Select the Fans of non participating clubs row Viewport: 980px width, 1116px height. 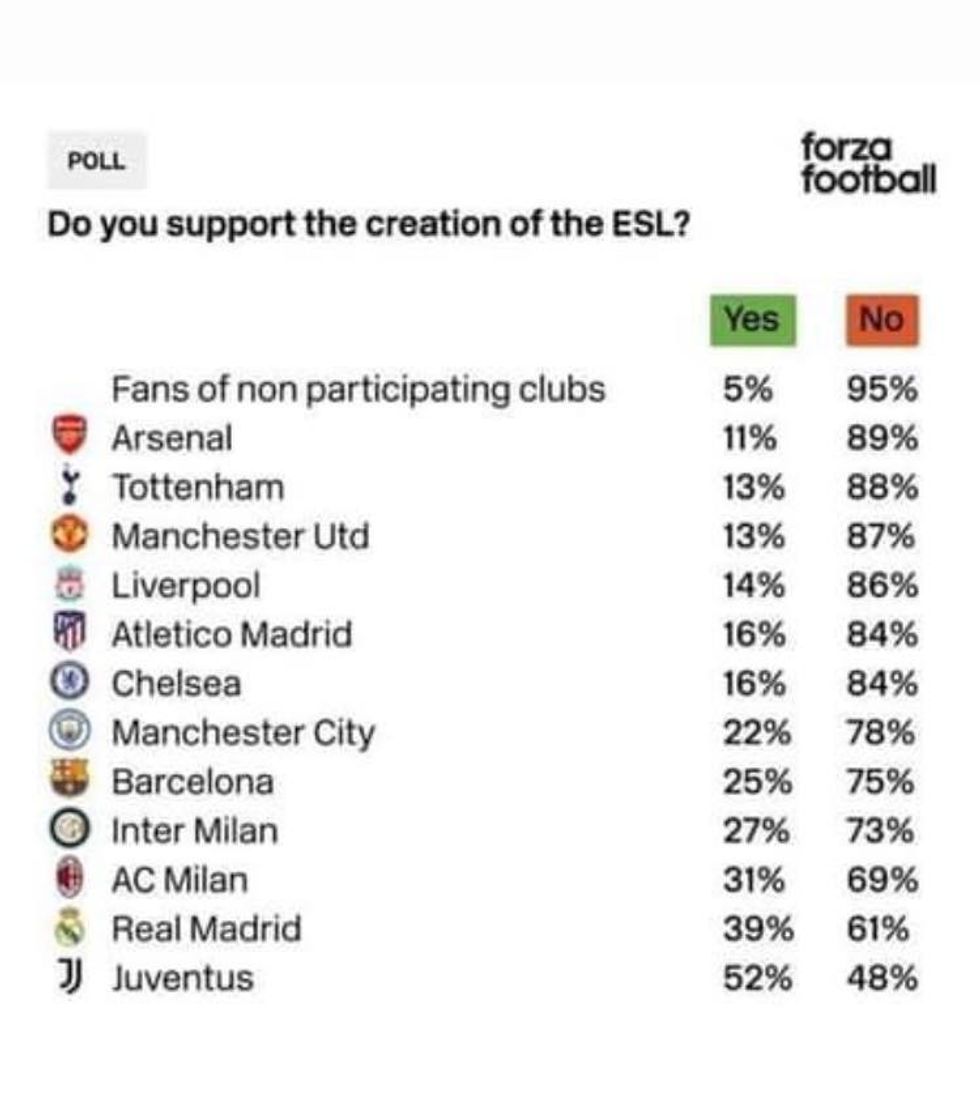[x=358, y=388]
